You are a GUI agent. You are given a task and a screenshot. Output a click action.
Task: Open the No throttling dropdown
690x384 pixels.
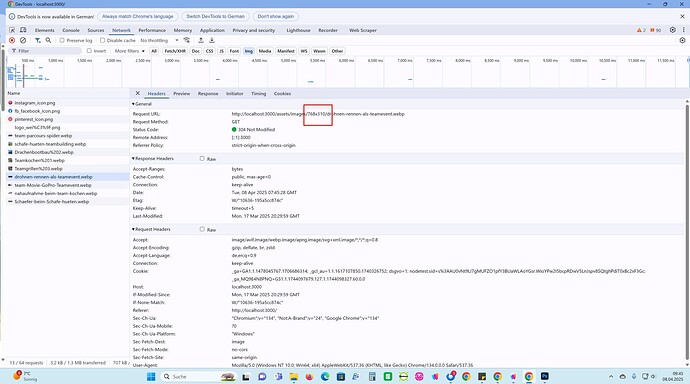[159, 40]
